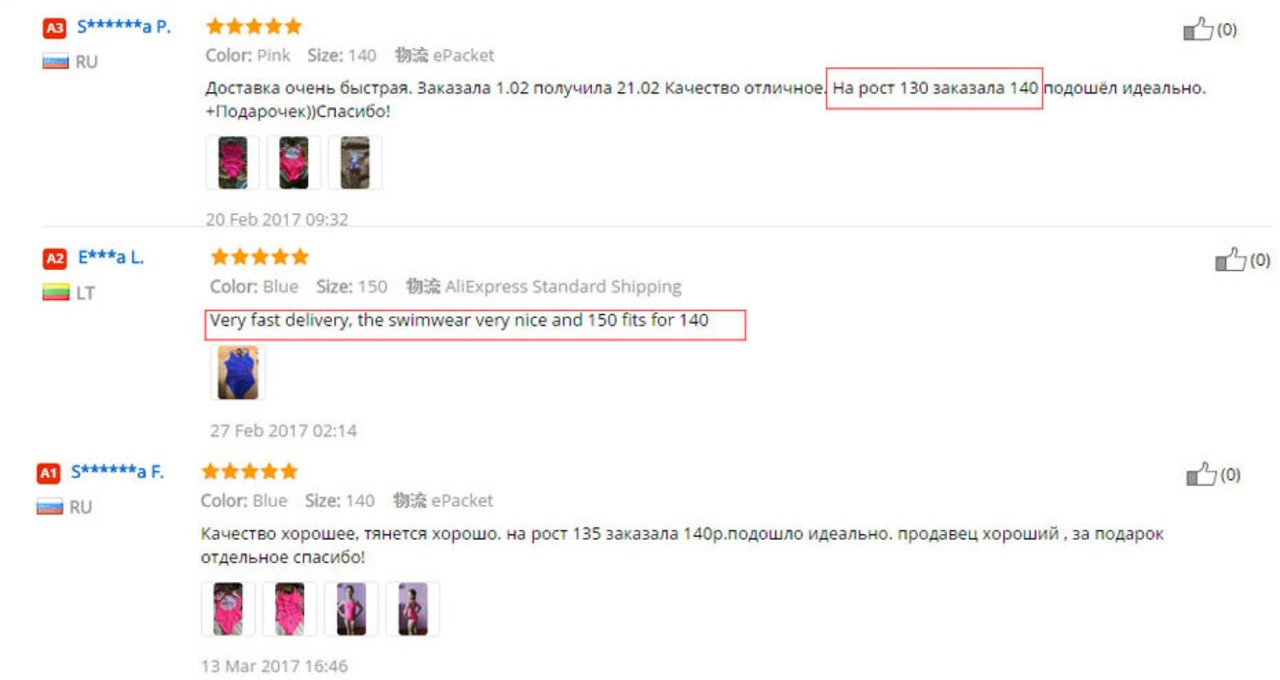The image size is (1280, 680).
Task: Click Russian flag beside S******a P.
Action: 55,62
